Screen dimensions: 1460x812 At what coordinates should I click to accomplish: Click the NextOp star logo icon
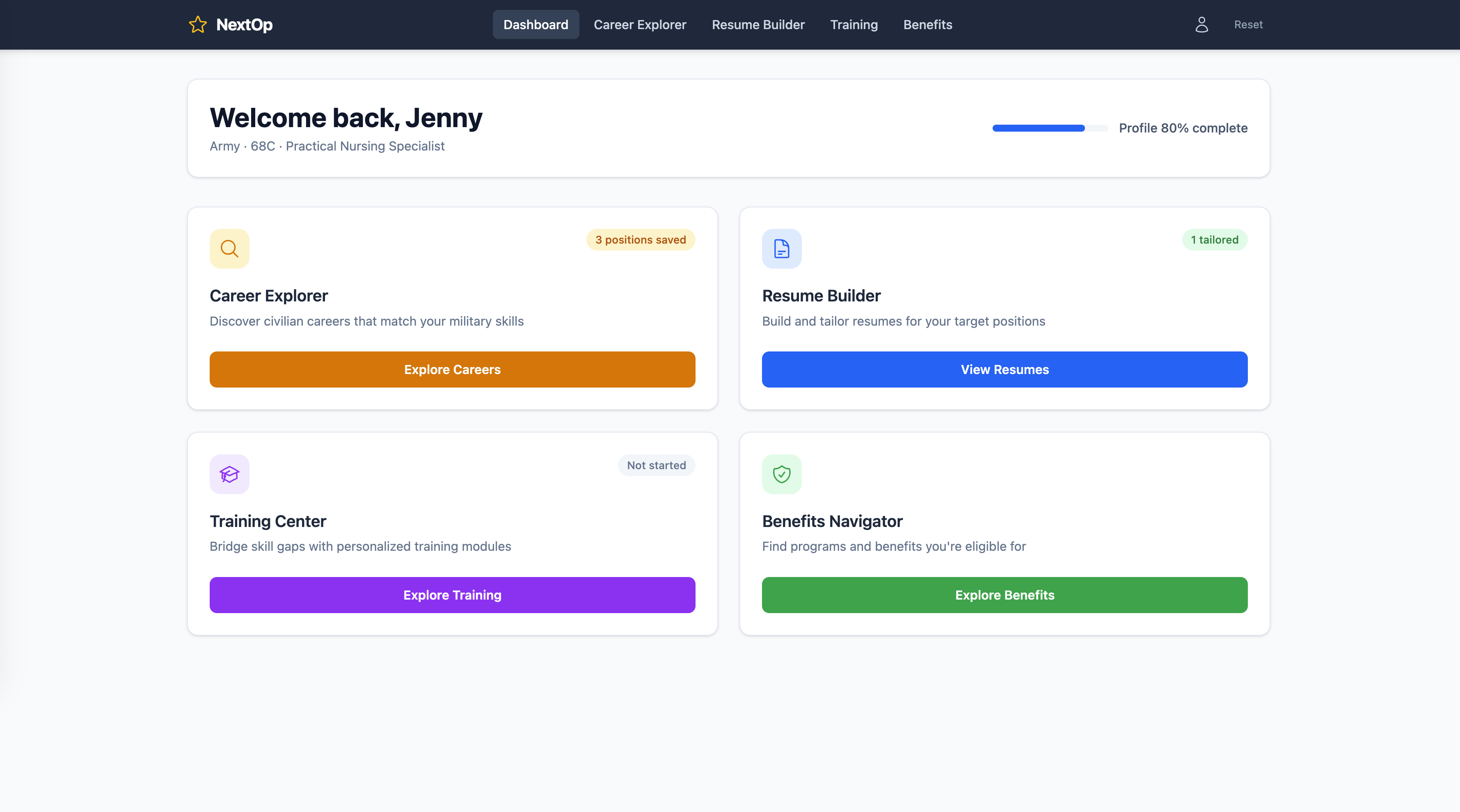[x=198, y=24]
